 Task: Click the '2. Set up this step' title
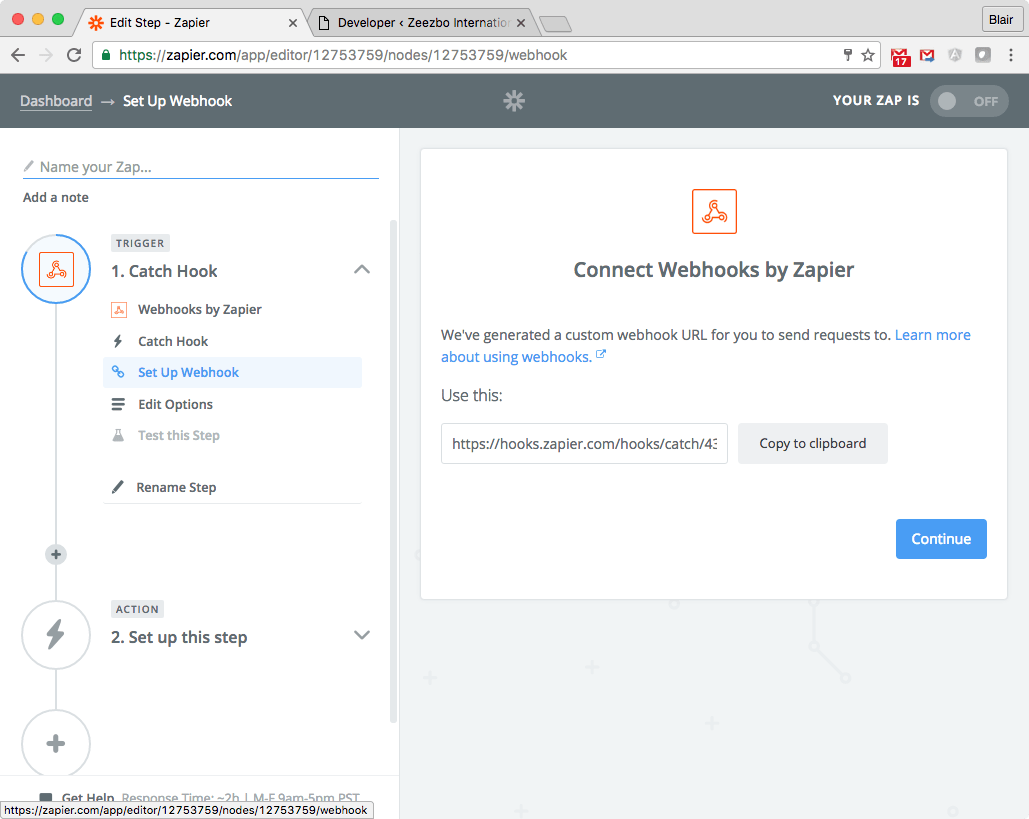(x=179, y=637)
